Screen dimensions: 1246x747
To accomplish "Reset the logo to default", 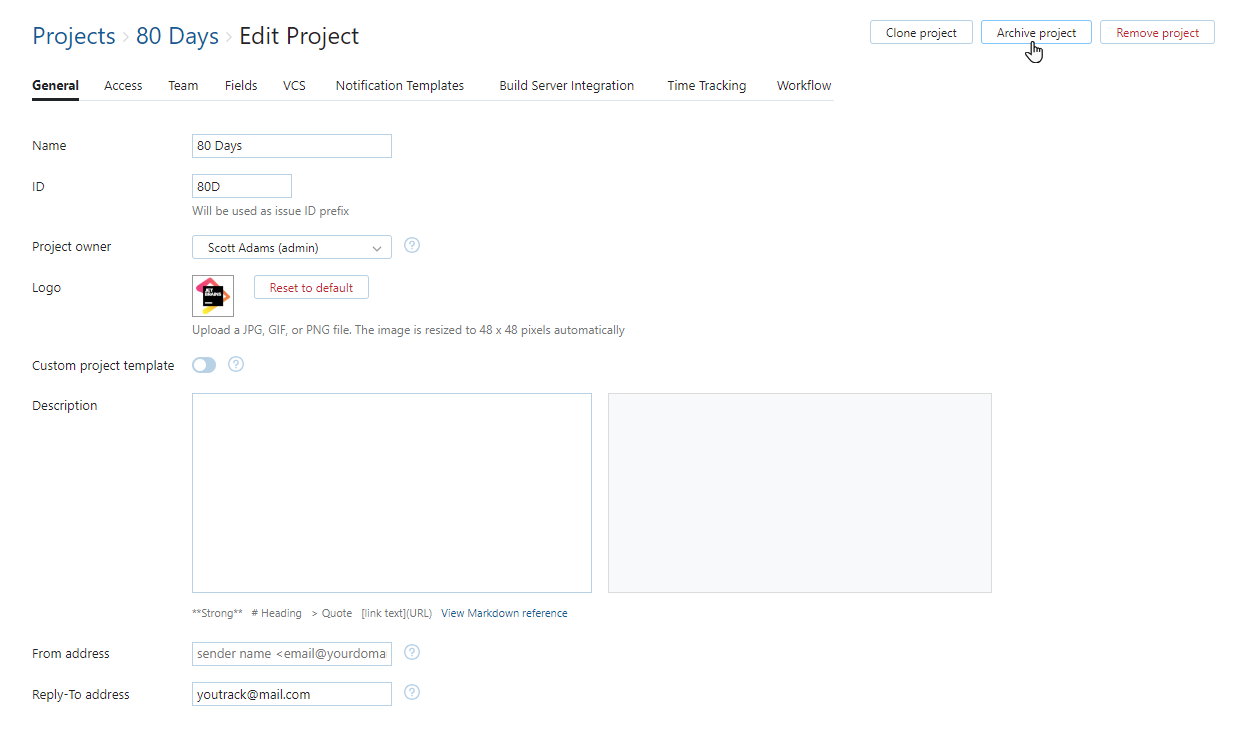I will click(310, 287).
